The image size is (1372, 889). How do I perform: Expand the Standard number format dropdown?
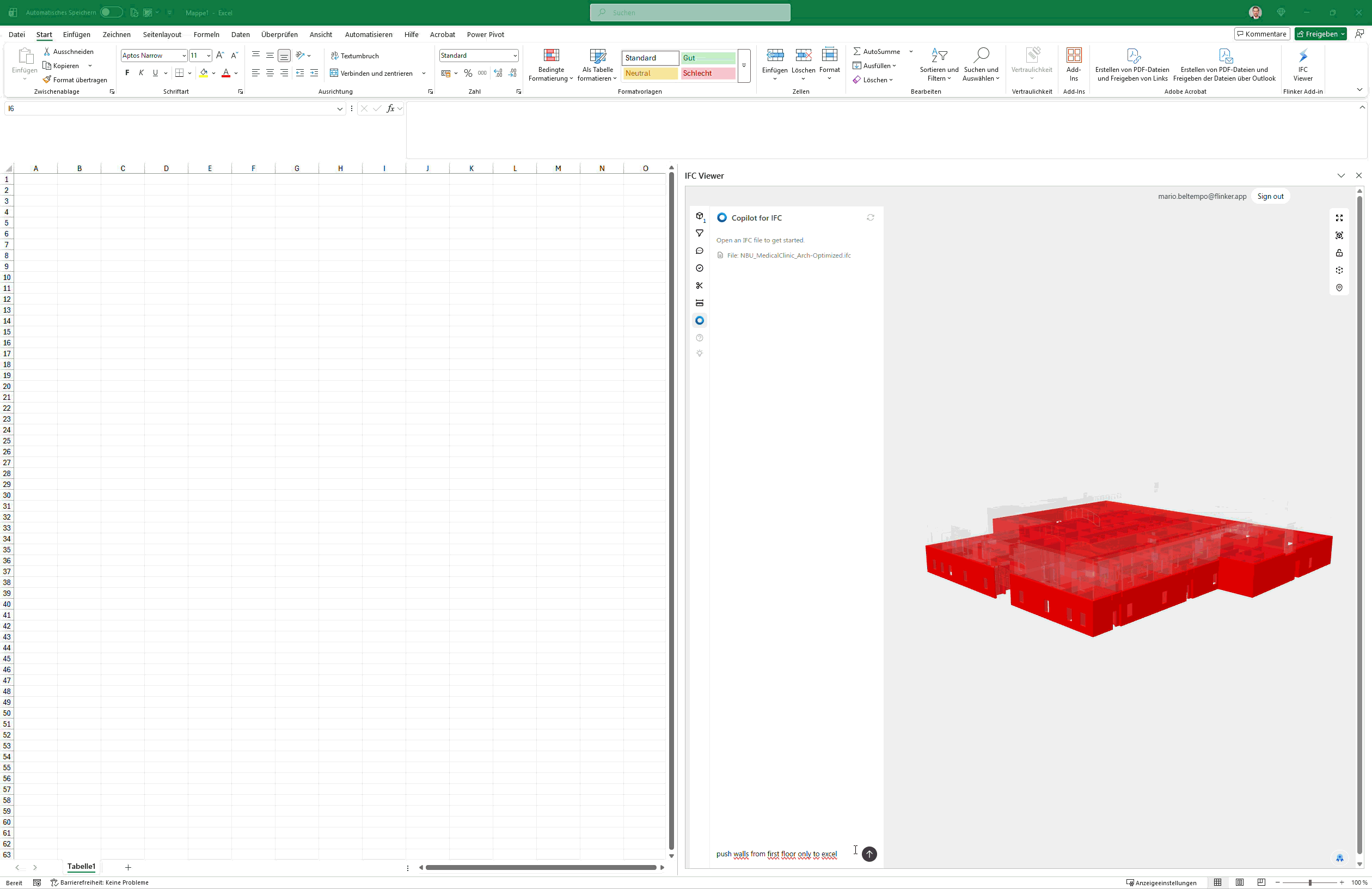(514, 56)
